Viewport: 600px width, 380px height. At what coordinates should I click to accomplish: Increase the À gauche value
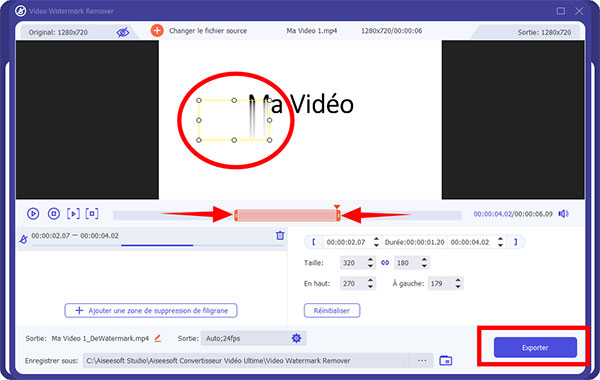click(x=458, y=281)
